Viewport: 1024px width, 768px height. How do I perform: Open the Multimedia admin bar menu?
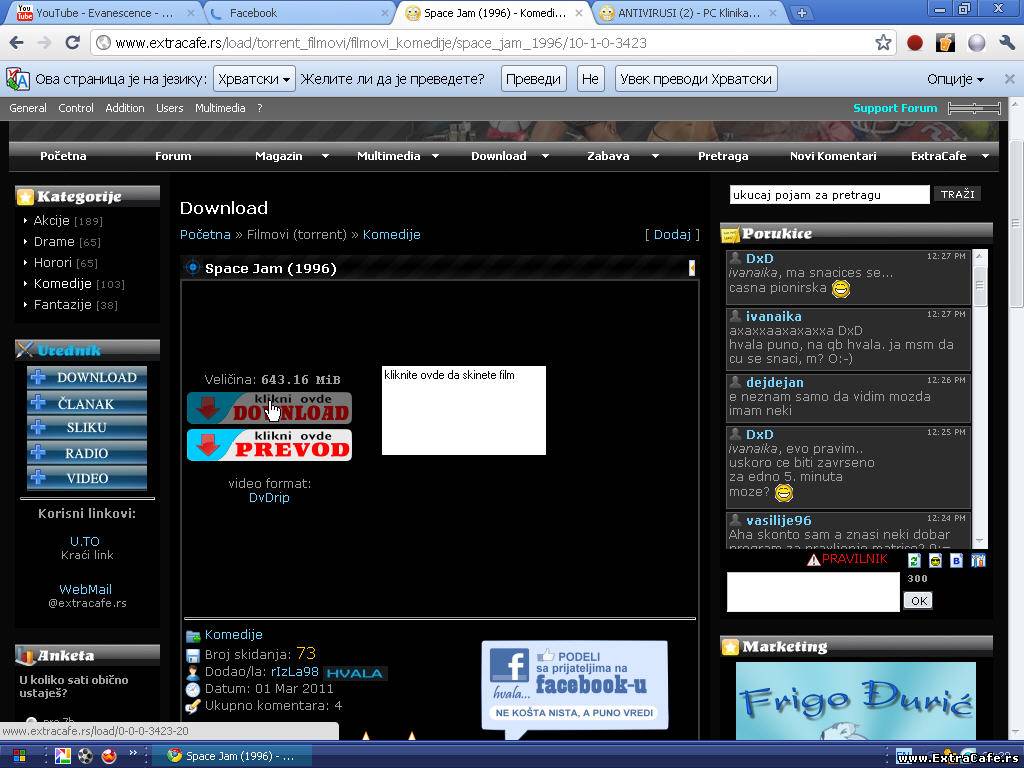coord(220,108)
